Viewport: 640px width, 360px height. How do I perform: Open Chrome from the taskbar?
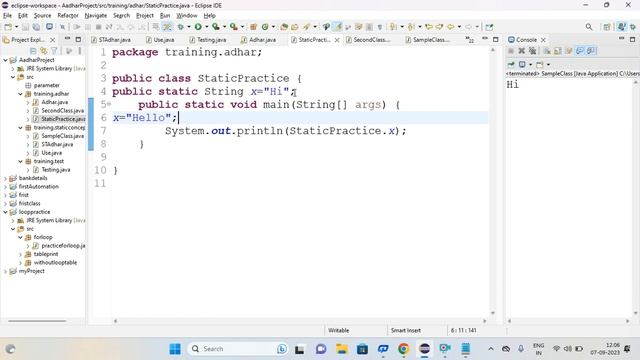[x=404, y=349]
